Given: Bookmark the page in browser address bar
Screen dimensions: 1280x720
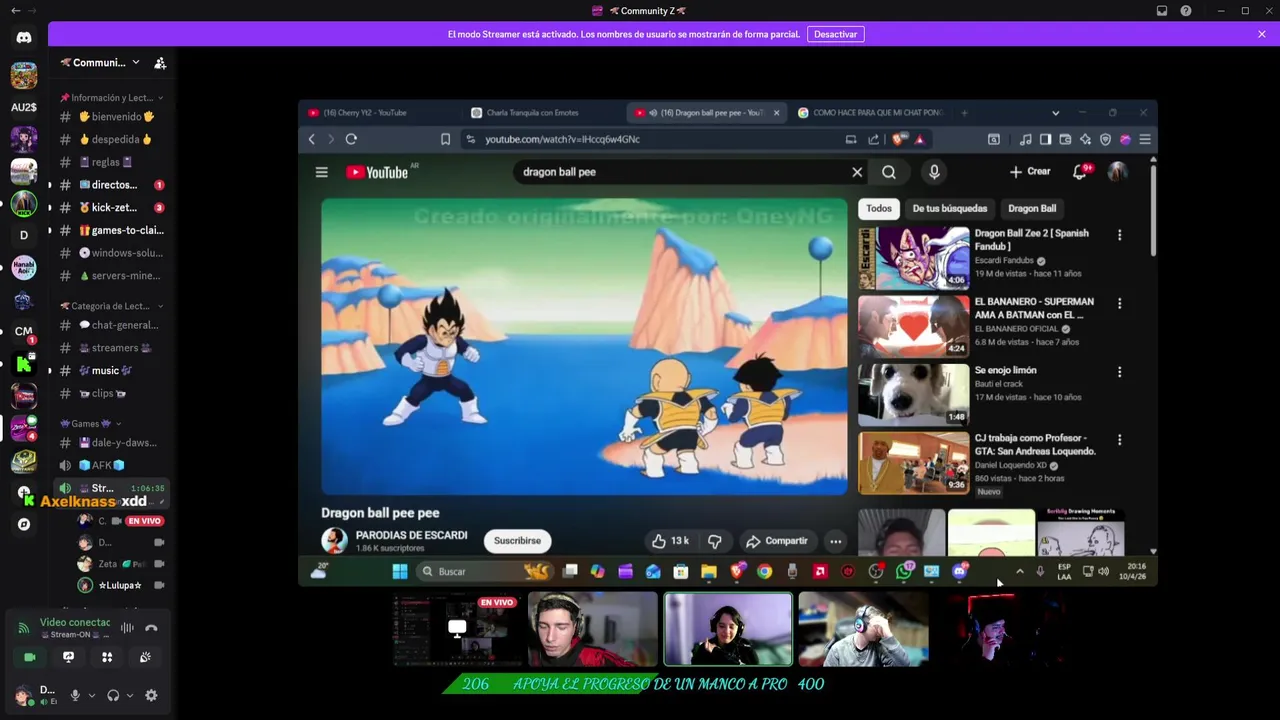Looking at the screenshot, I should pos(445,139).
